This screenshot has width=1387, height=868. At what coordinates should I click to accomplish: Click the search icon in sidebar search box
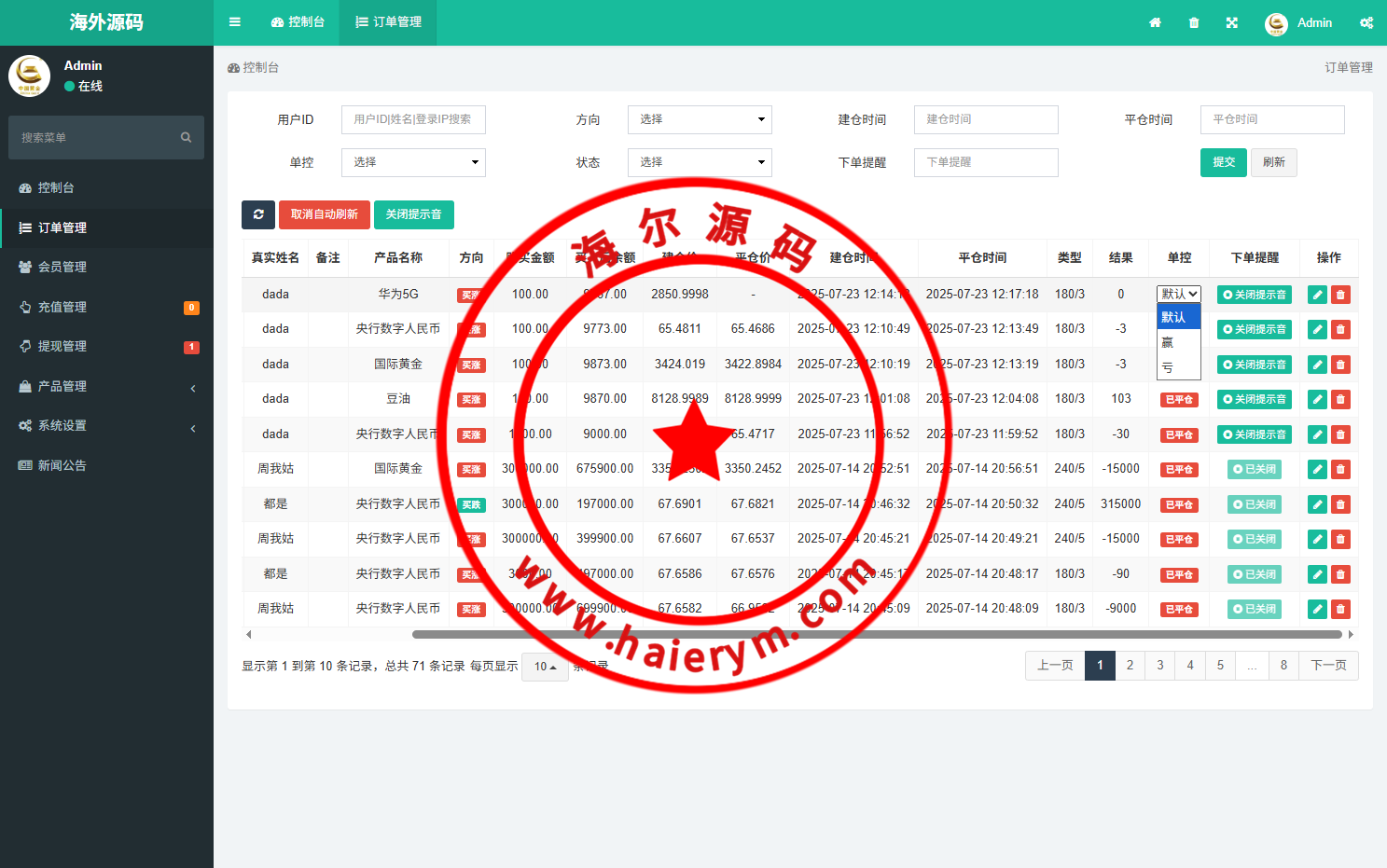[186, 138]
